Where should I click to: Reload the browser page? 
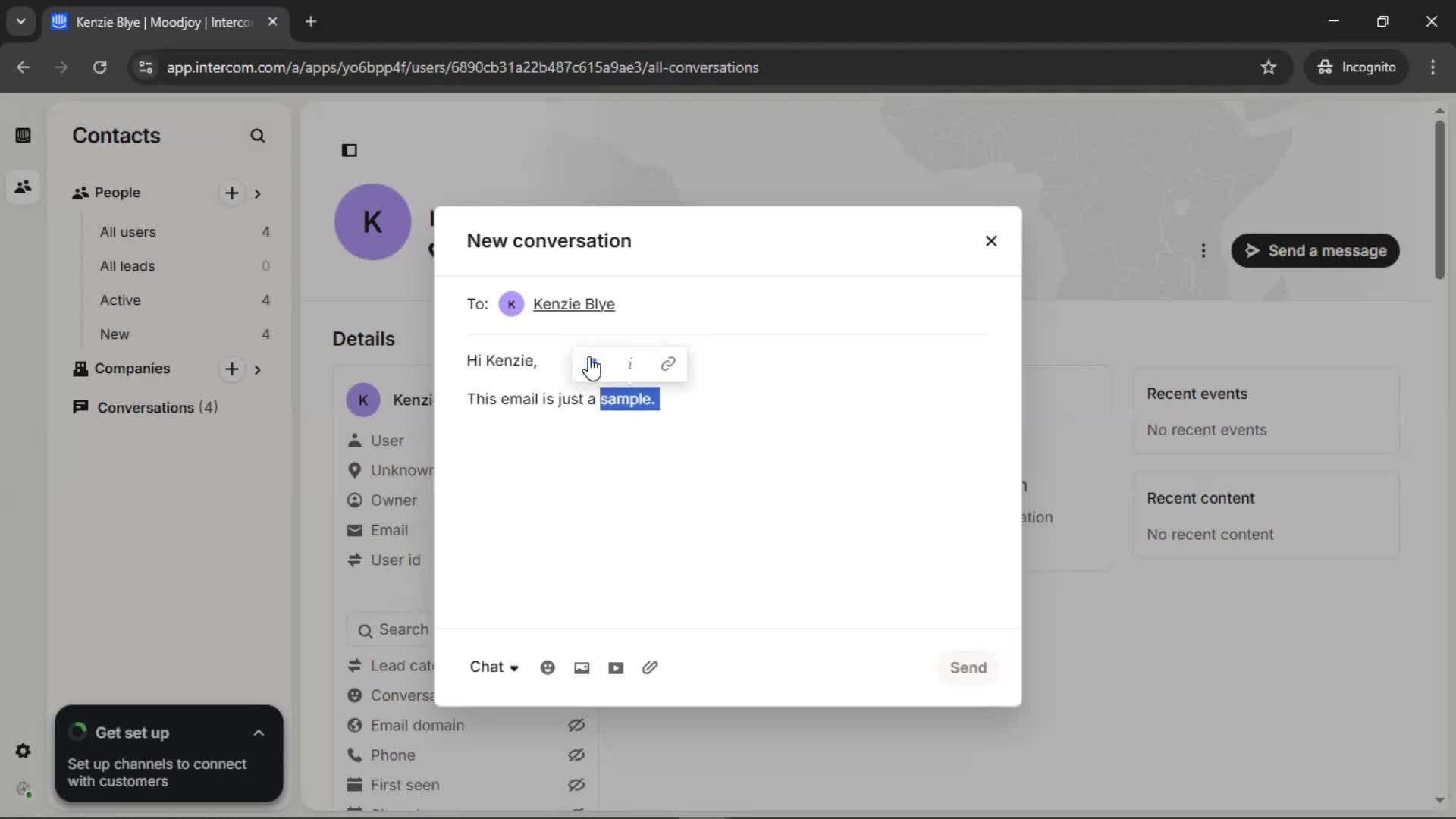point(100,67)
